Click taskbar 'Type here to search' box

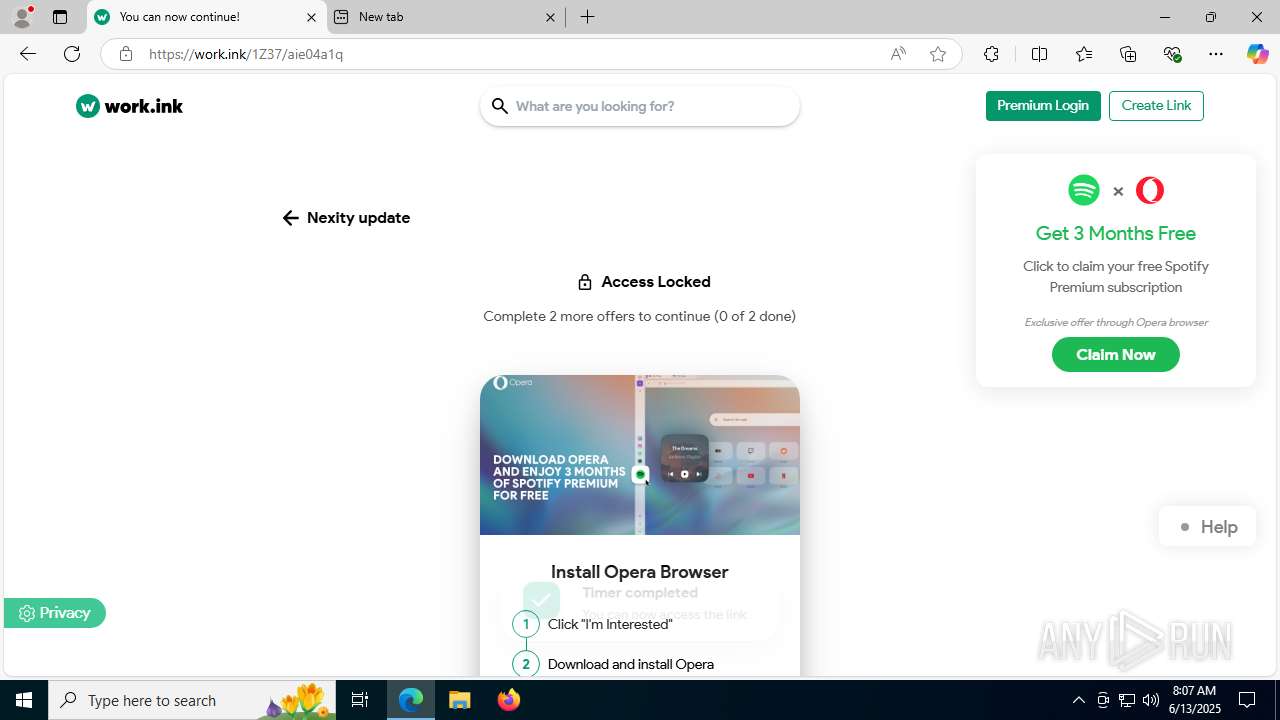pos(194,700)
